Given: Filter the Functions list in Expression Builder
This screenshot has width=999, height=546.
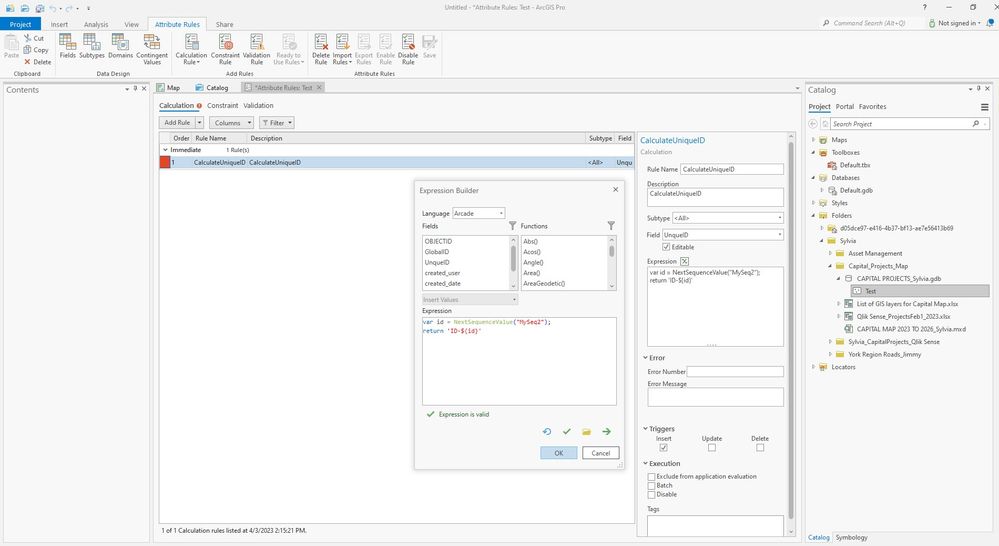Looking at the screenshot, I should (611, 226).
